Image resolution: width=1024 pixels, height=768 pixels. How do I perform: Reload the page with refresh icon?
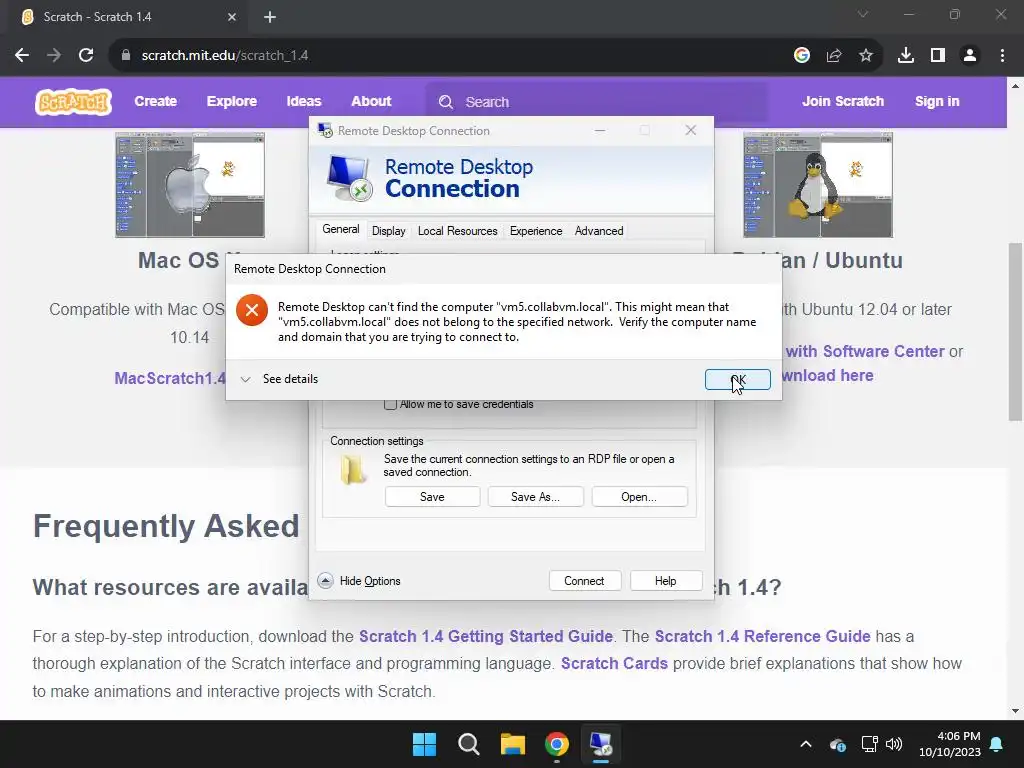86,56
